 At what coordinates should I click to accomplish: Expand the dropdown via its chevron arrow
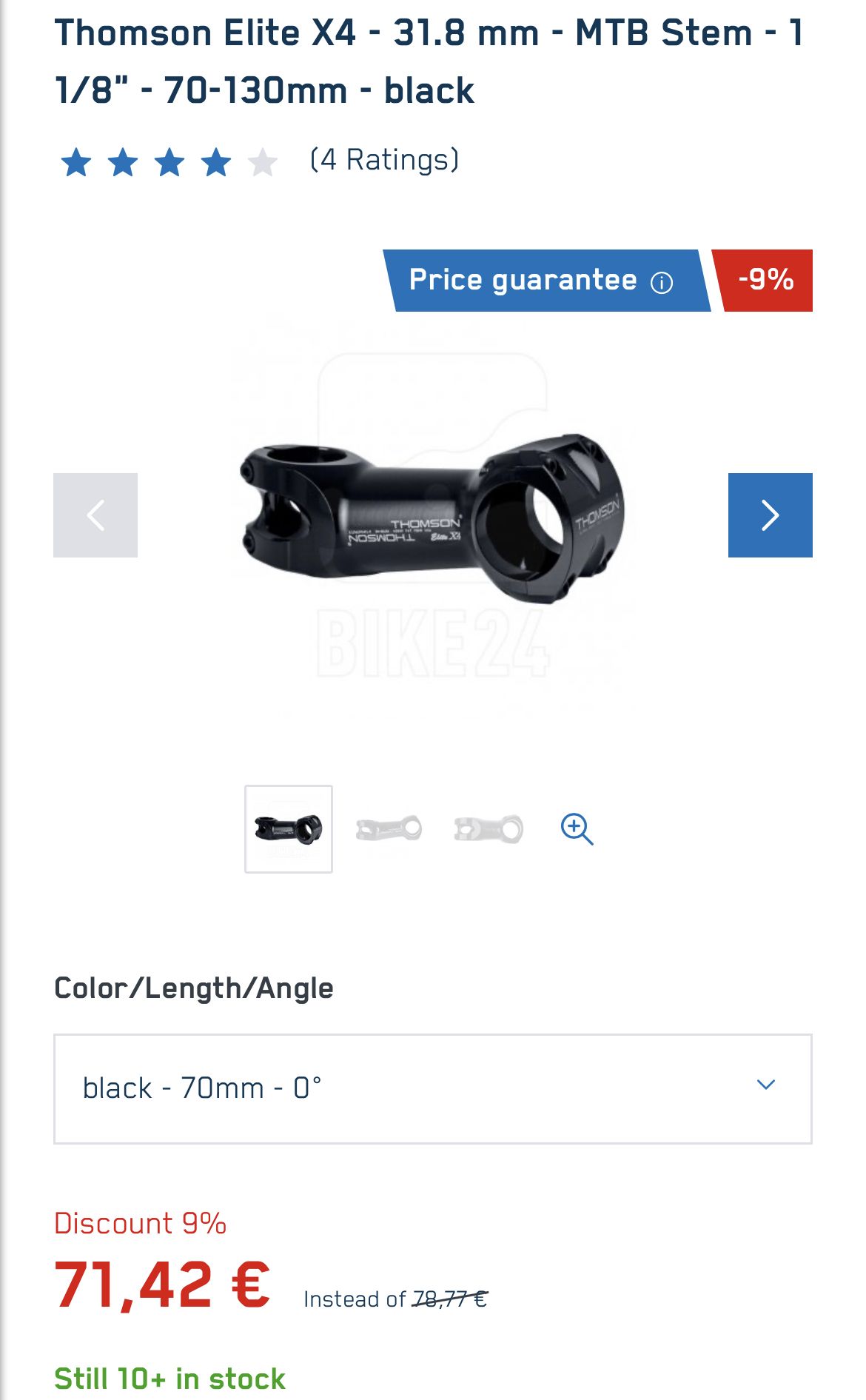click(766, 1085)
